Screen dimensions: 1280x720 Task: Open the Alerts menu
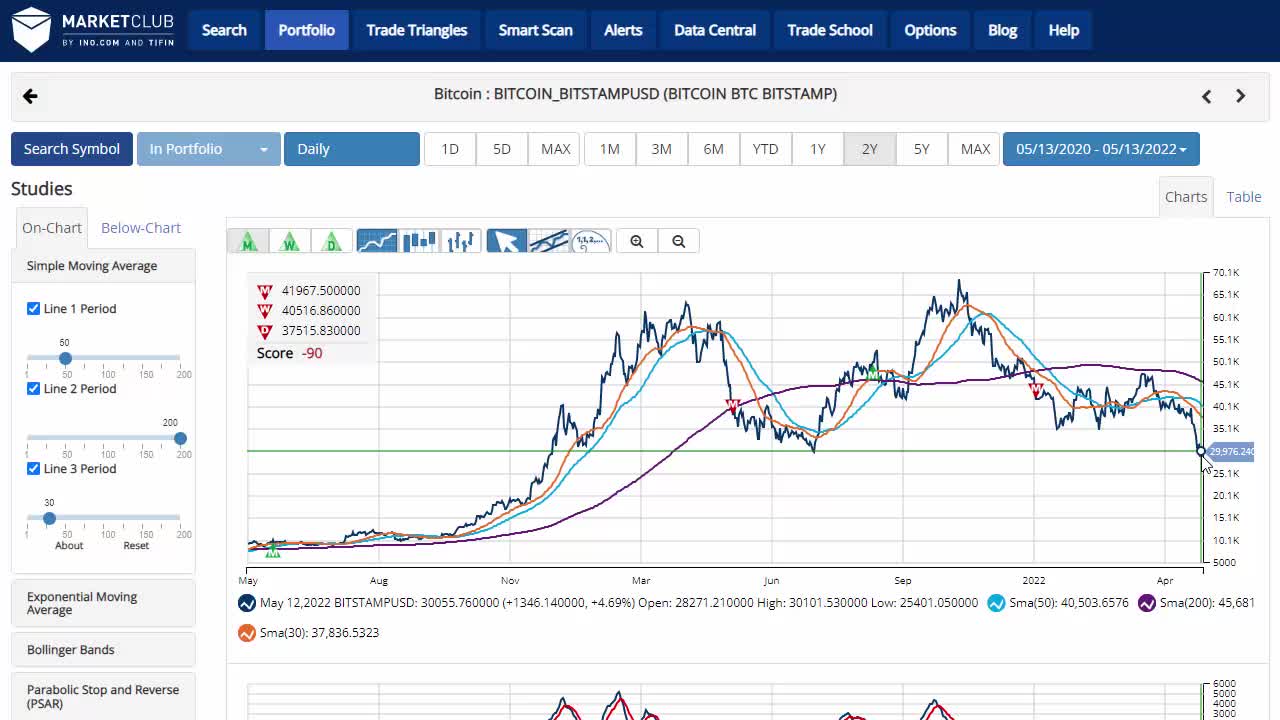tap(623, 30)
